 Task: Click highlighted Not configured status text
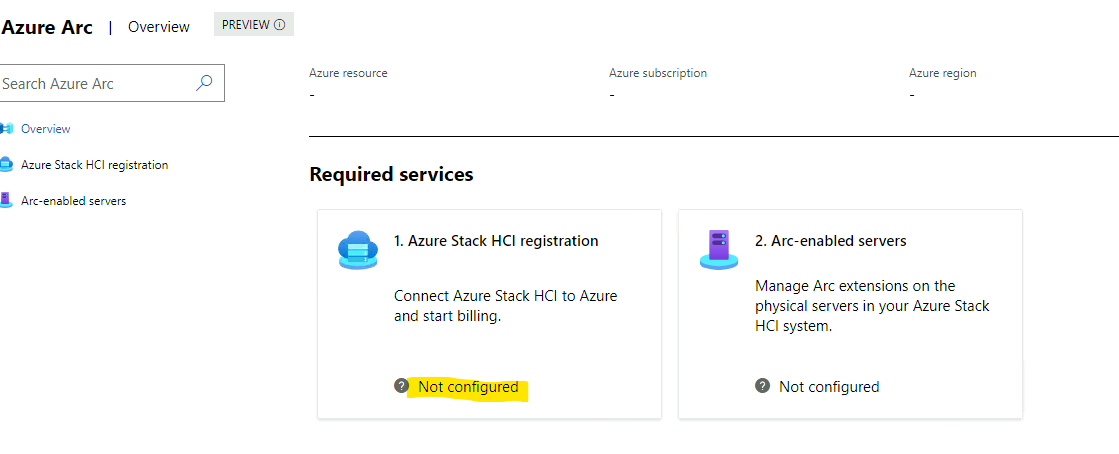(x=468, y=387)
